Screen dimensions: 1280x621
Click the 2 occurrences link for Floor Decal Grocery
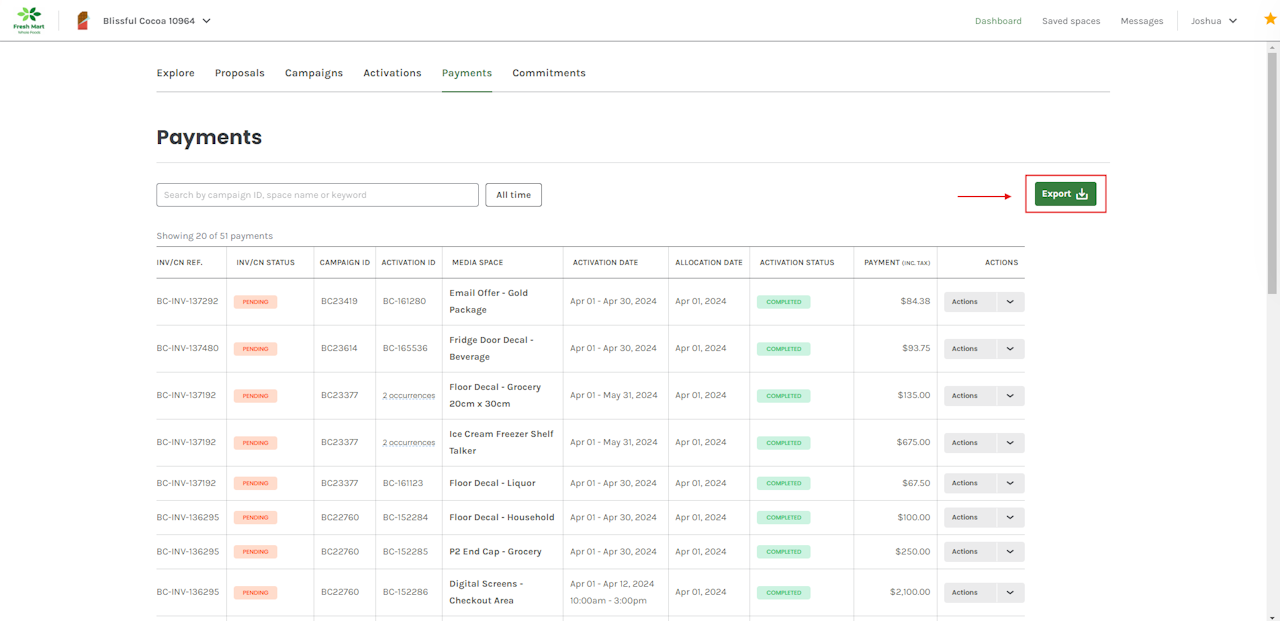(x=408, y=396)
